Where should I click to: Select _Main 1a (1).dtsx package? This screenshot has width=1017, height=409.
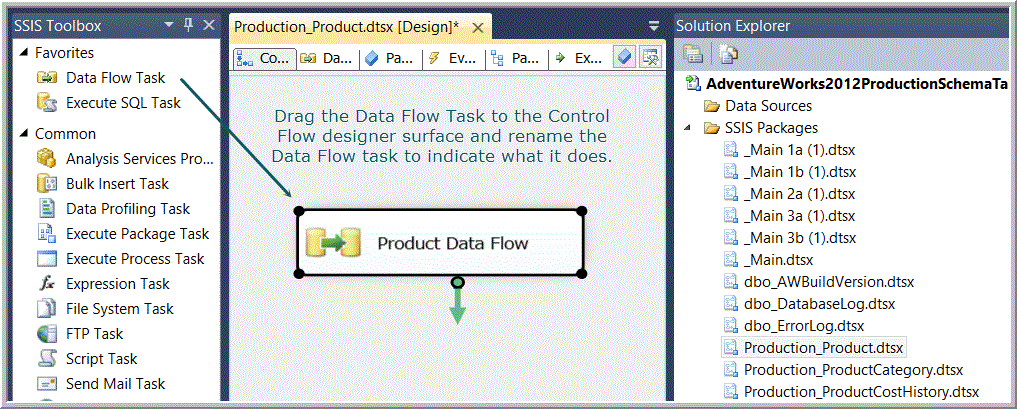(789, 150)
